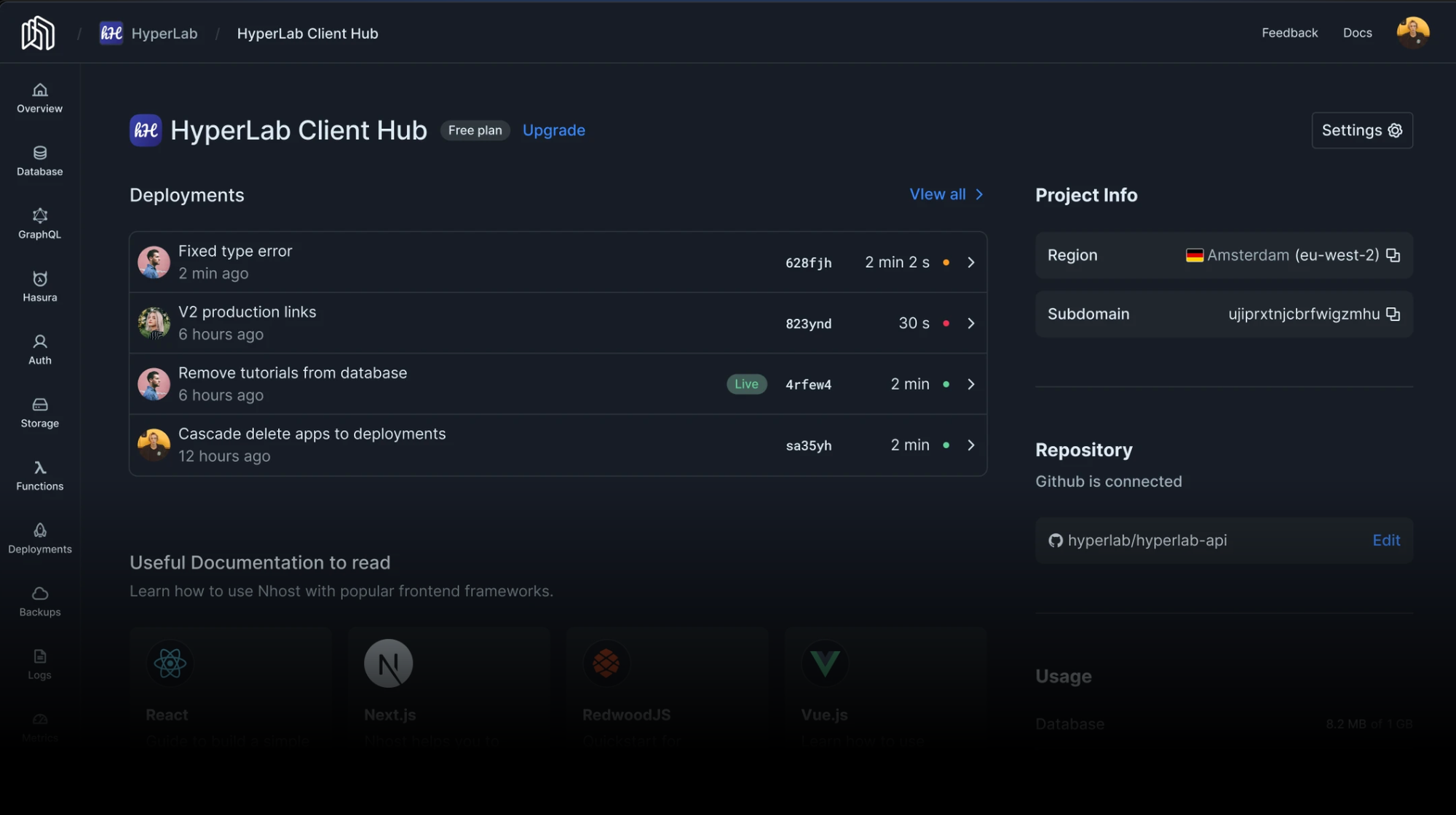Click HyperLab breadcrumb workspace name
The height and width of the screenshot is (815, 1456).
165,33
